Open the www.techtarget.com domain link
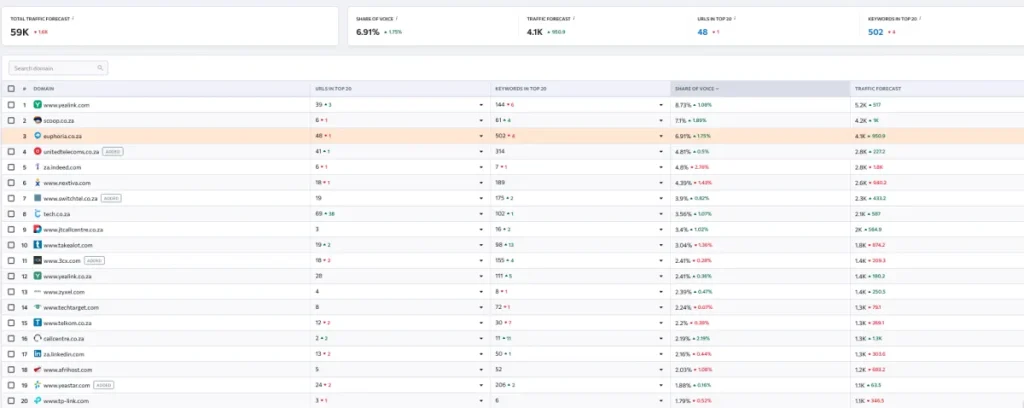This screenshot has height=408, width=1024. (x=66, y=307)
